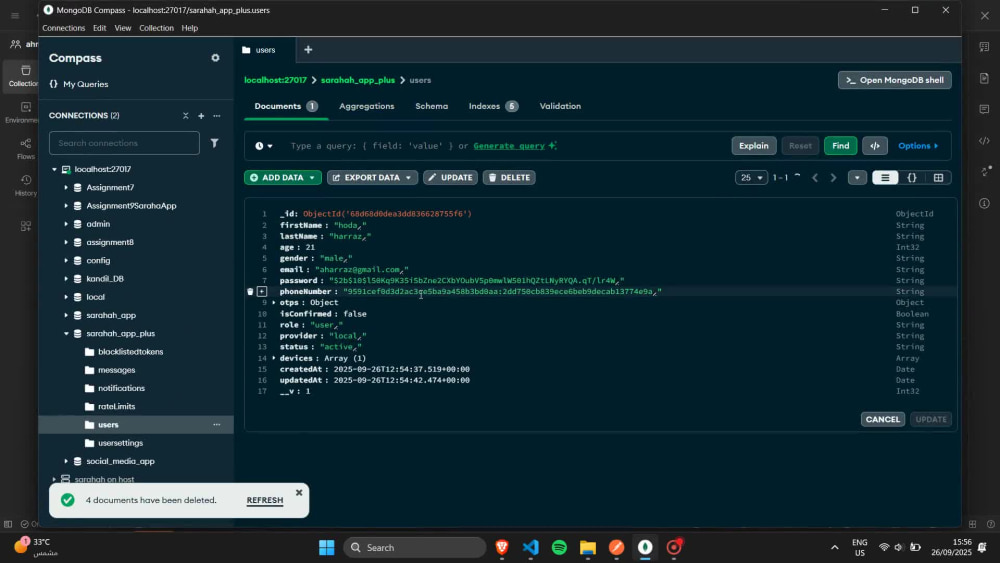
Task: Collapse the sarahah_app_plus database
Action: tap(66, 333)
